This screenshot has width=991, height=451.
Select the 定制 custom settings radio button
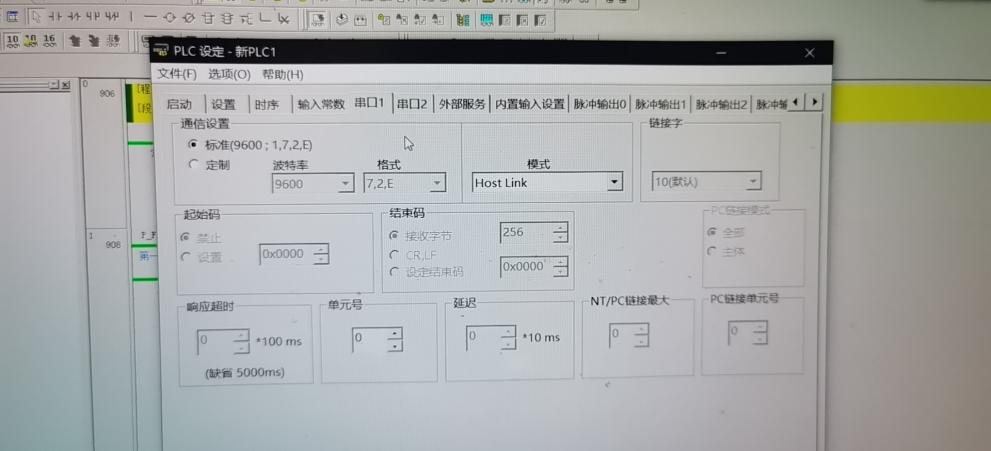(x=193, y=164)
